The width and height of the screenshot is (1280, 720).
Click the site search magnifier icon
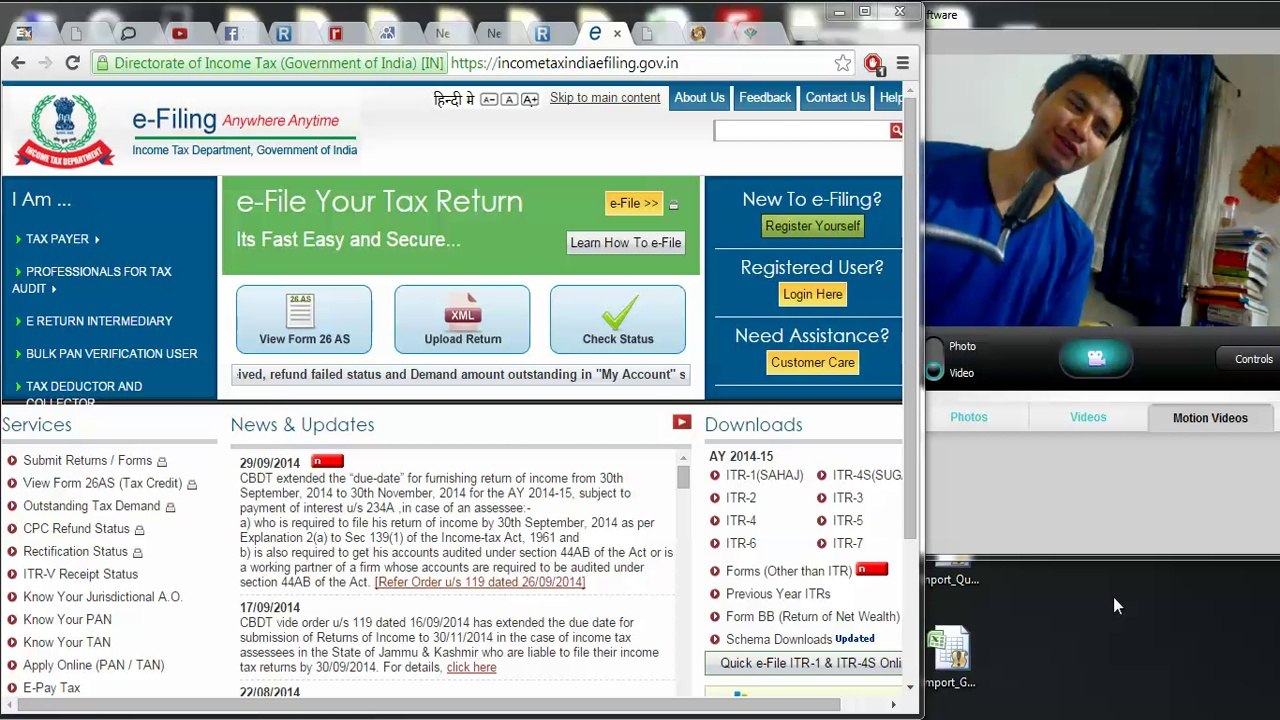coord(896,131)
